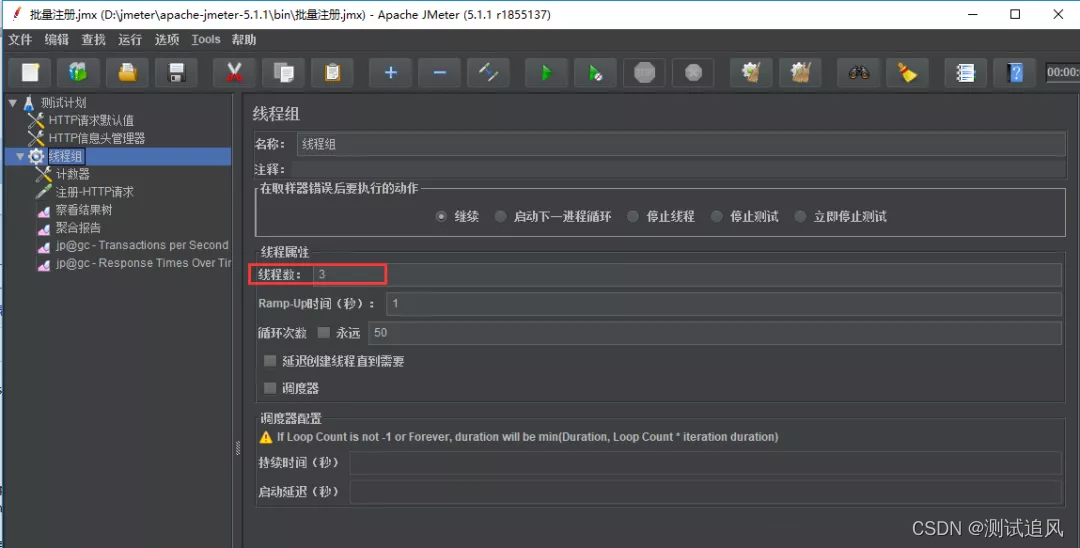Viewport: 1080px width, 548px height.
Task: Click the Toggle enable/disable icon
Action: click(488, 72)
